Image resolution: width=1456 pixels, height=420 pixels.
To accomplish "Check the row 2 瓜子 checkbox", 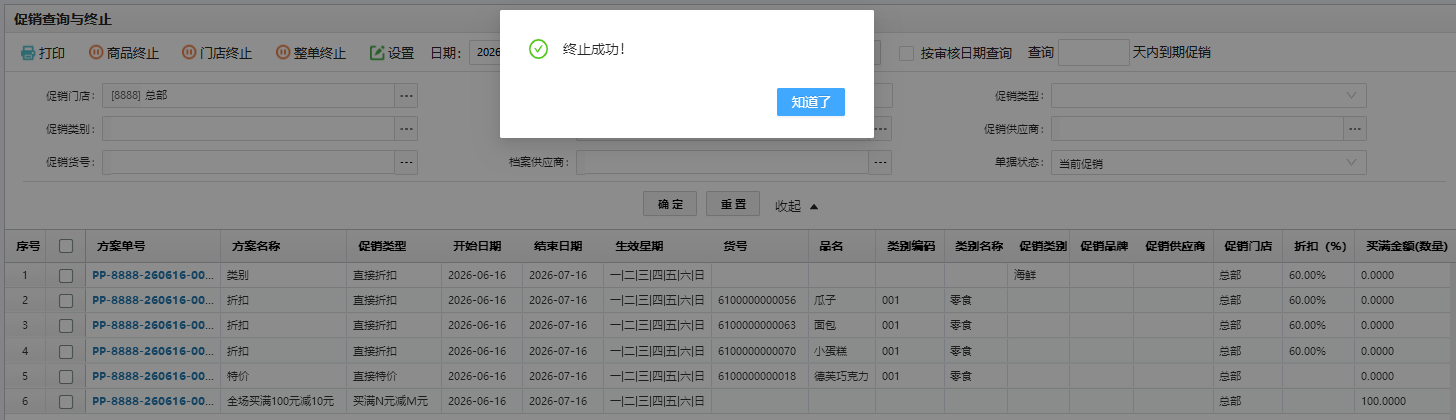I will tap(66, 299).
